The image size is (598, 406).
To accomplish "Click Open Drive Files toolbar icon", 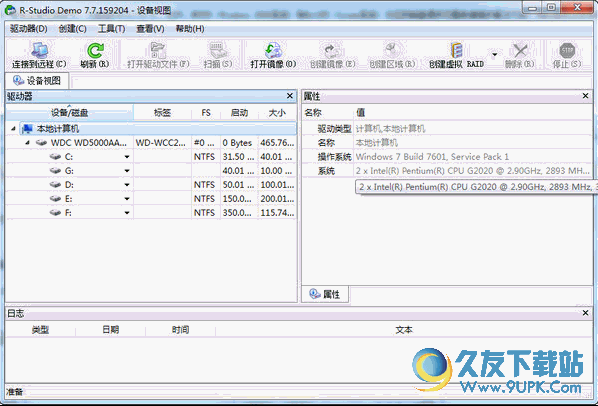I will tap(158, 51).
